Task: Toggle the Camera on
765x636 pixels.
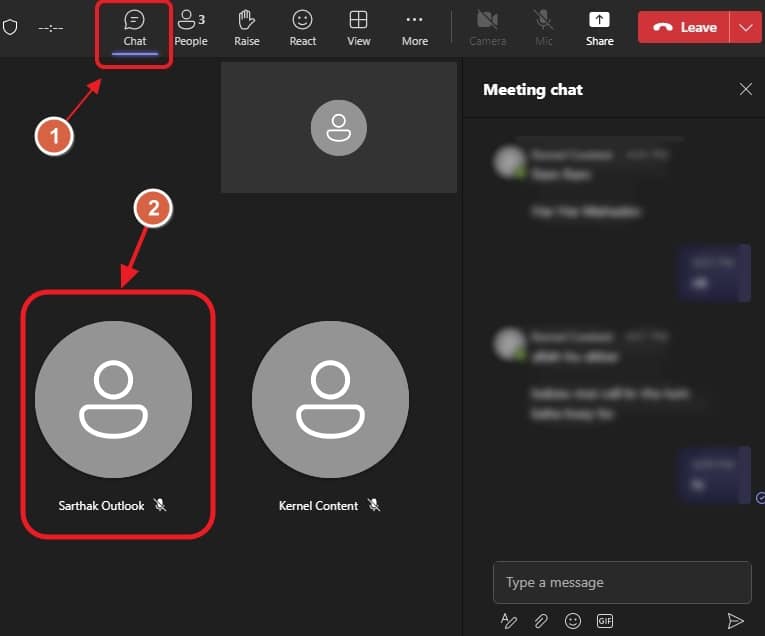Action: tap(487, 29)
